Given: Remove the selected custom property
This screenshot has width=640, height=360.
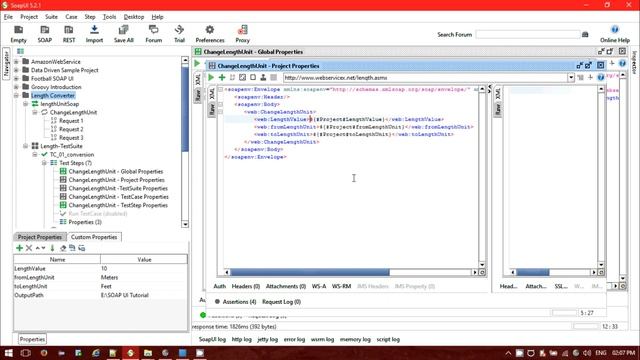Looking at the screenshot, I should coord(29,248).
